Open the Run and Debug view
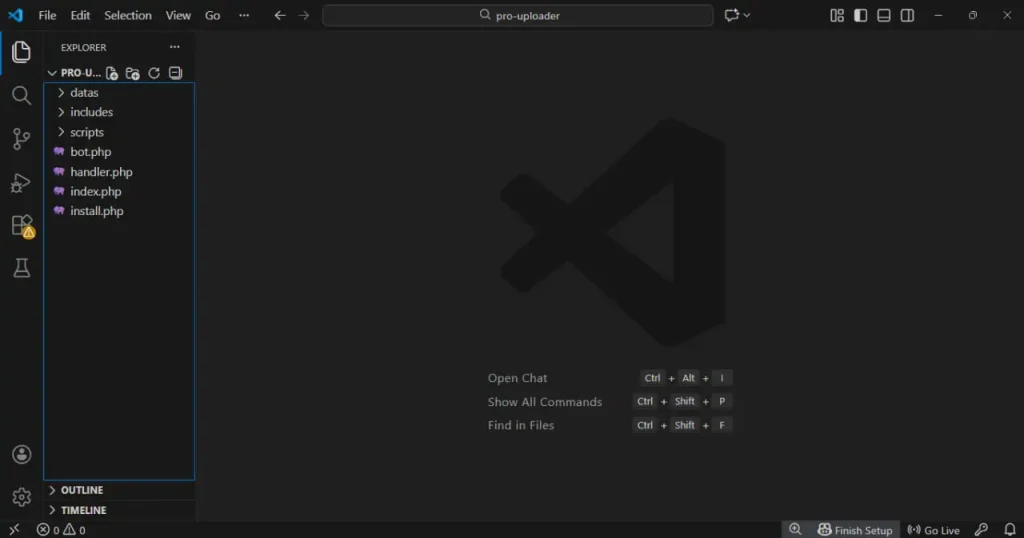Image resolution: width=1024 pixels, height=538 pixels. point(21,183)
